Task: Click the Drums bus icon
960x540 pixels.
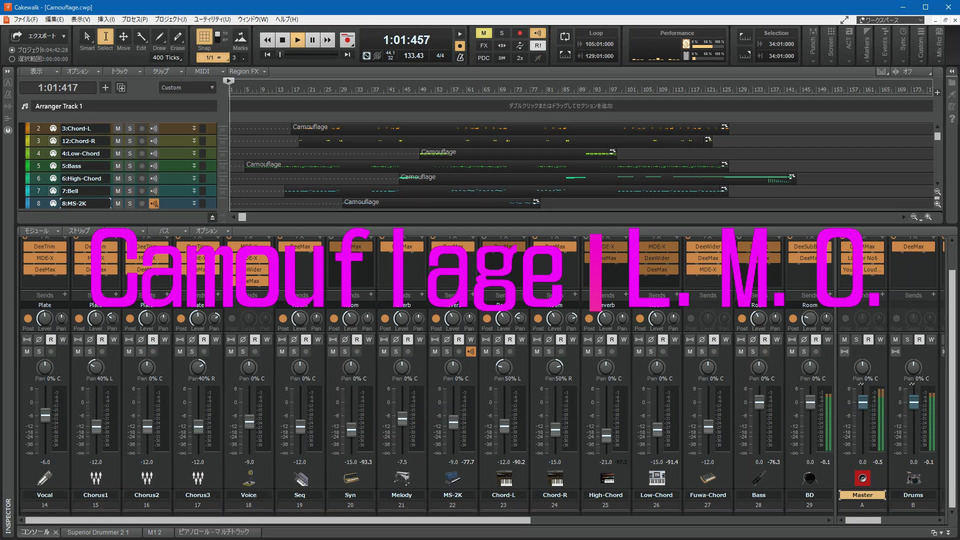Action: coord(913,478)
